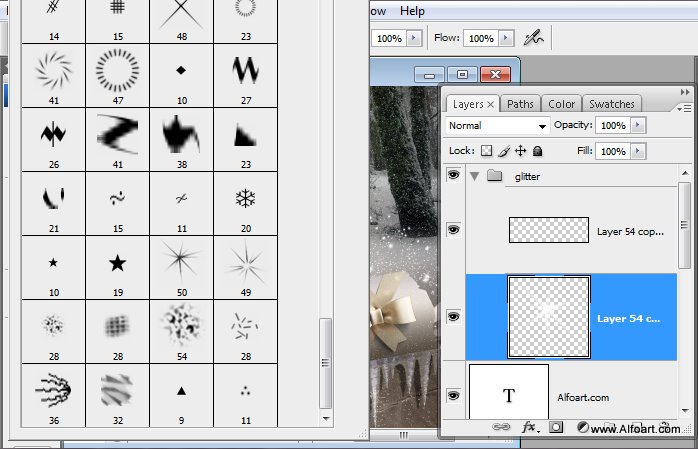
Task: Click the brush picker scrollbar down arrow
Action: (x=326, y=419)
